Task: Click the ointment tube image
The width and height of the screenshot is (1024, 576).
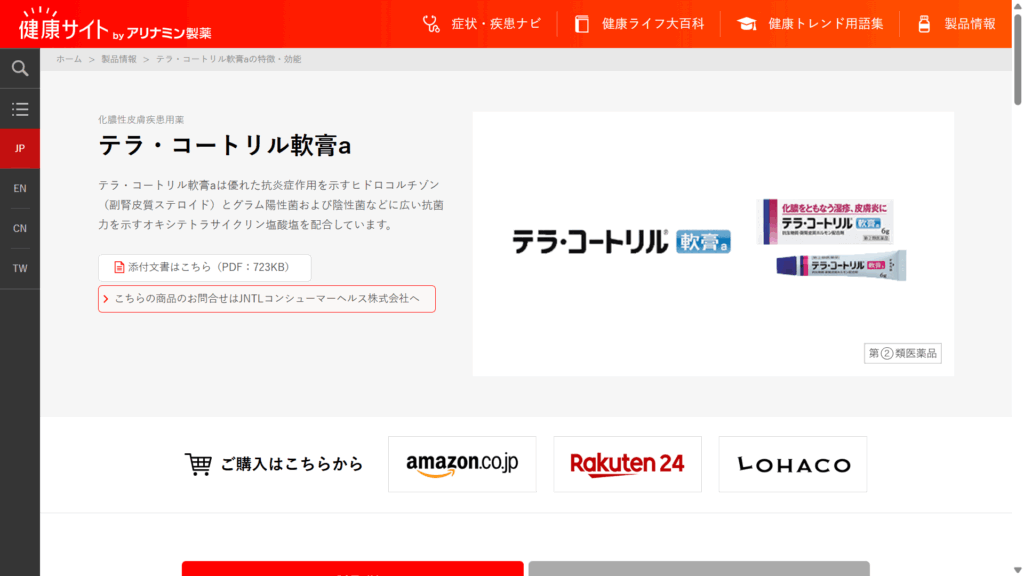Action: click(841, 266)
